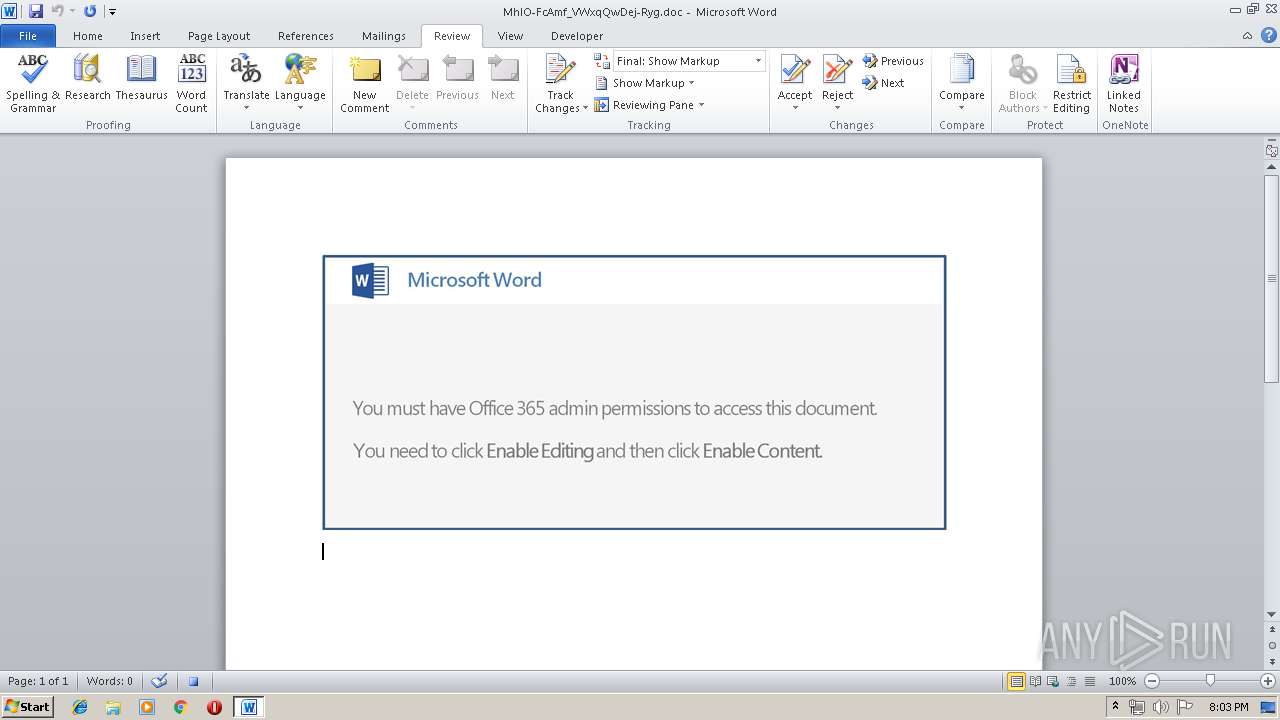Click Block Authors icon
This screenshot has height=720, width=1280.
click(x=1022, y=70)
